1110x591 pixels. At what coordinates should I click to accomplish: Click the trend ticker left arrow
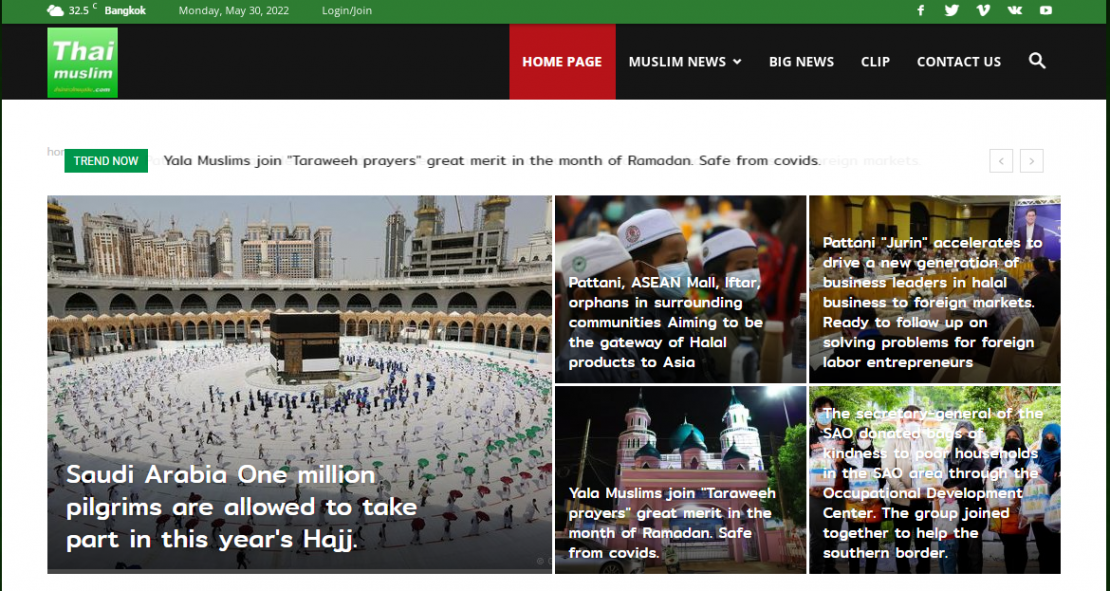click(x=1001, y=160)
